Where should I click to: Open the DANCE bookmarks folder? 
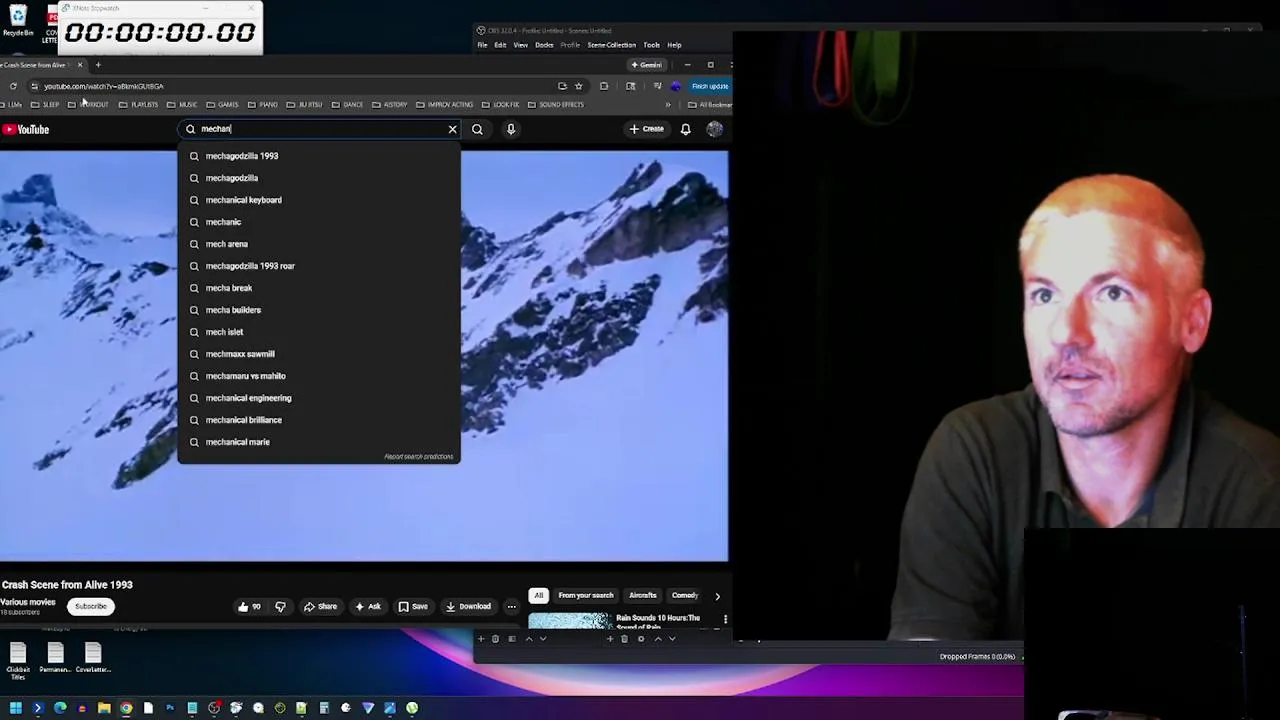[x=347, y=104]
